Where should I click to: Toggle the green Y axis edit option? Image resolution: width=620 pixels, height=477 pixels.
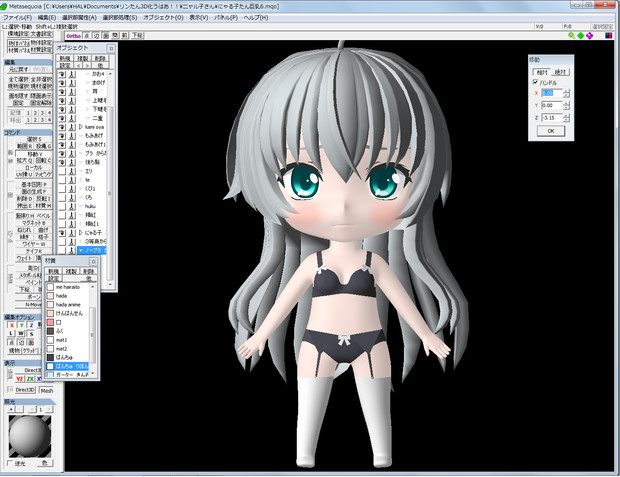click(x=21, y=325)
